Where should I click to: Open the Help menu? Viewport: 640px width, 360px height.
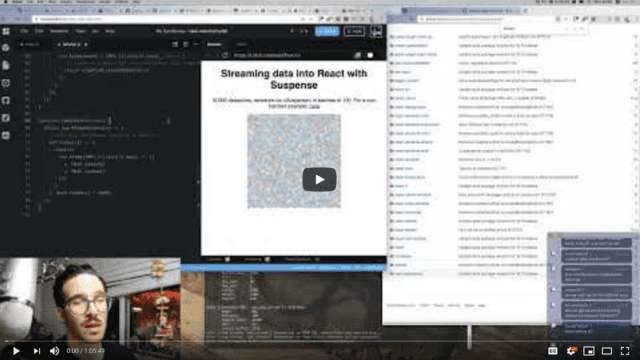(x=110, y=31)
